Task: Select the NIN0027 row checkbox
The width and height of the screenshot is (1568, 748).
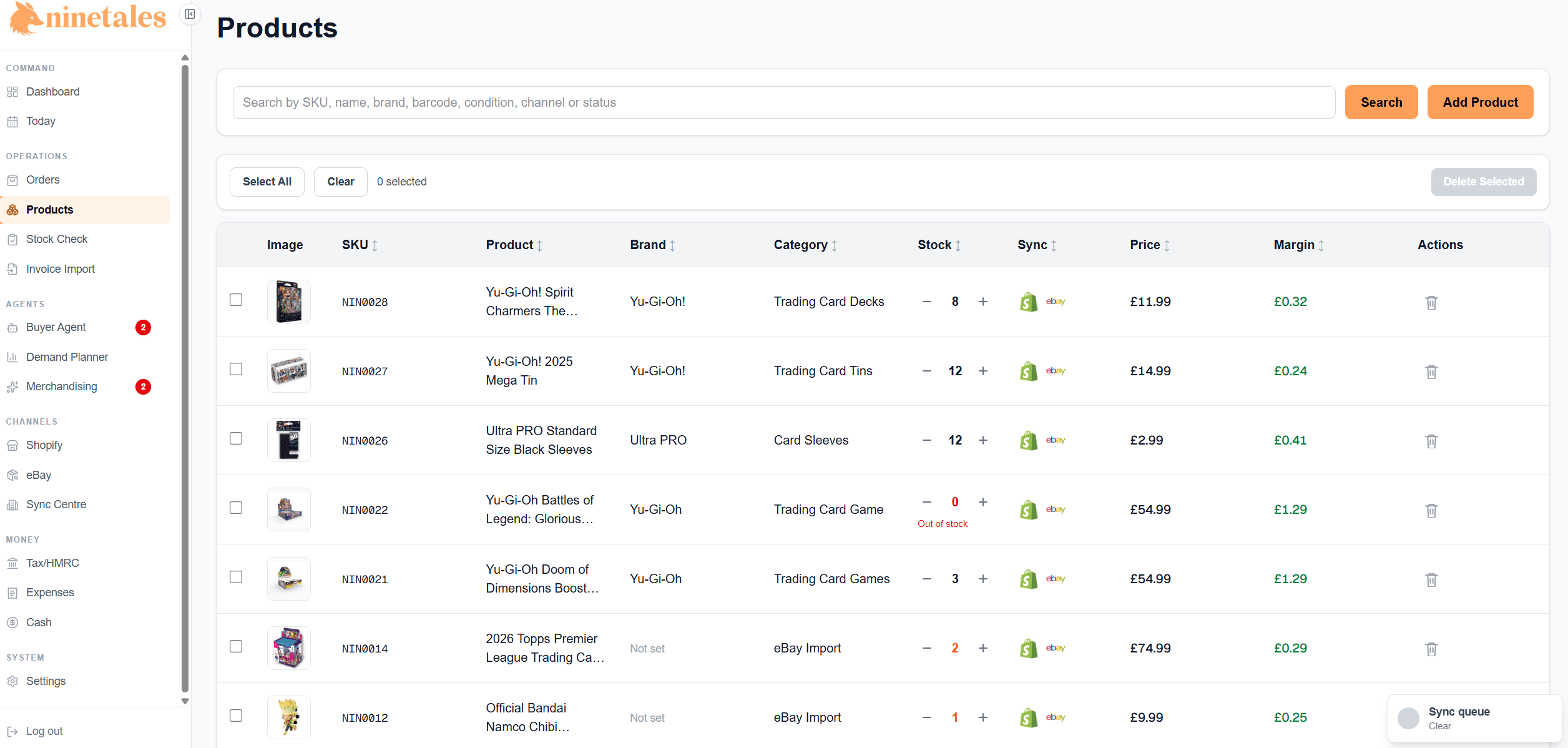Action: [x=236, y=369]
